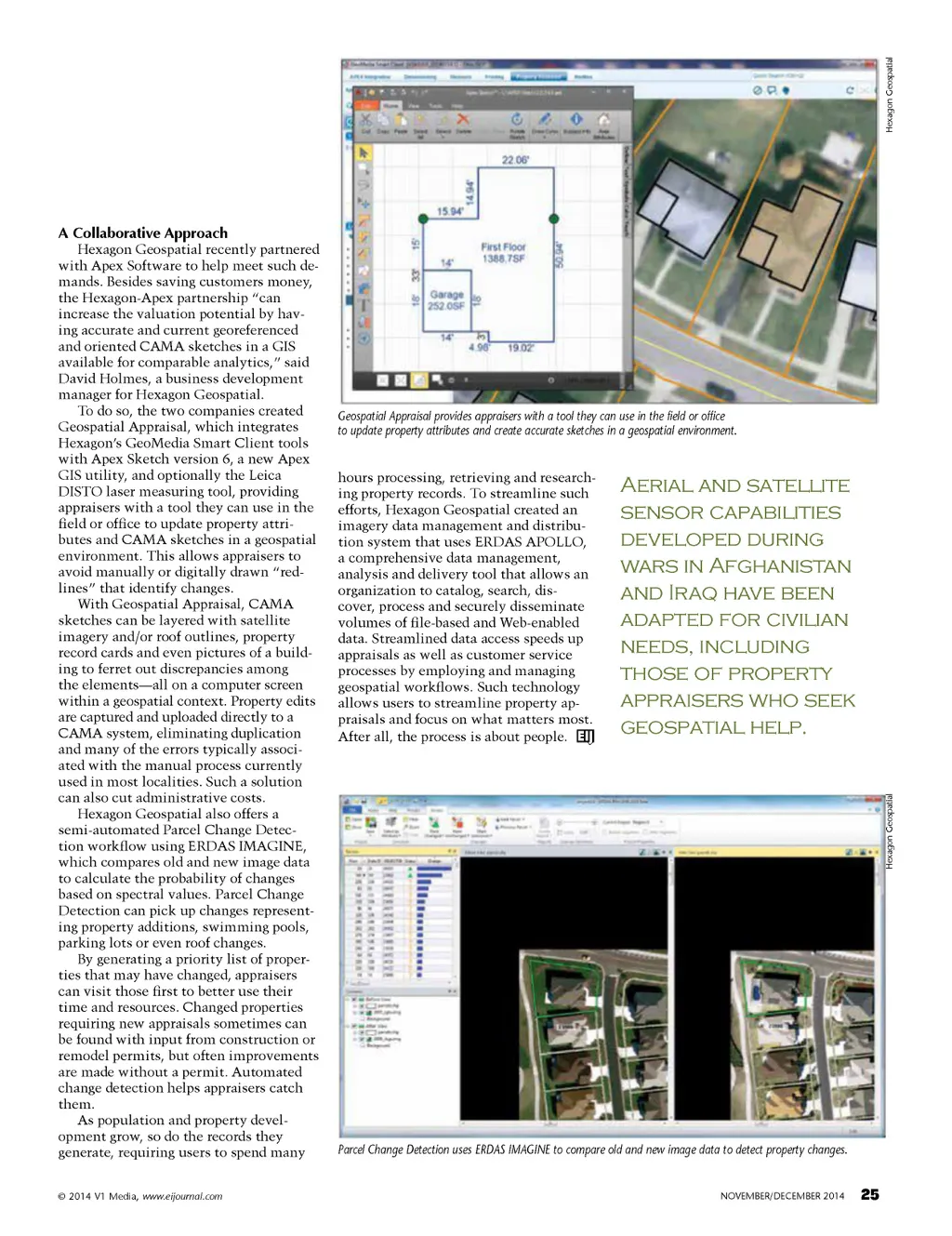Click the refresh icon above aerial map
952x1236 pixels.
click(x=849, y=90)
